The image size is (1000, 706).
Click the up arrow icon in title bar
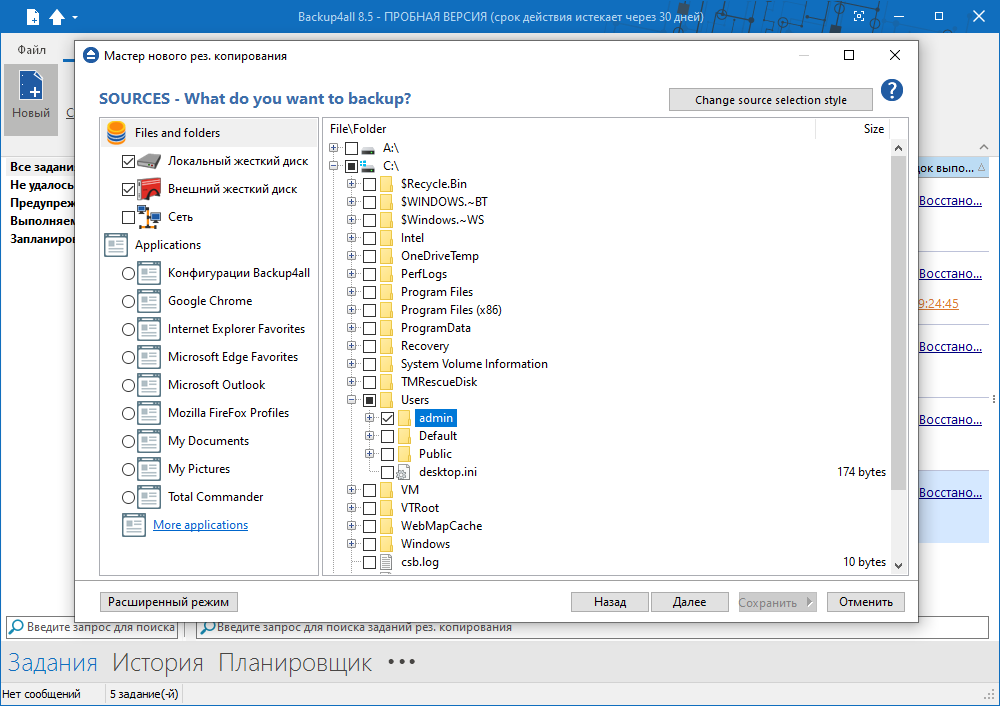[x=57, y=17]
